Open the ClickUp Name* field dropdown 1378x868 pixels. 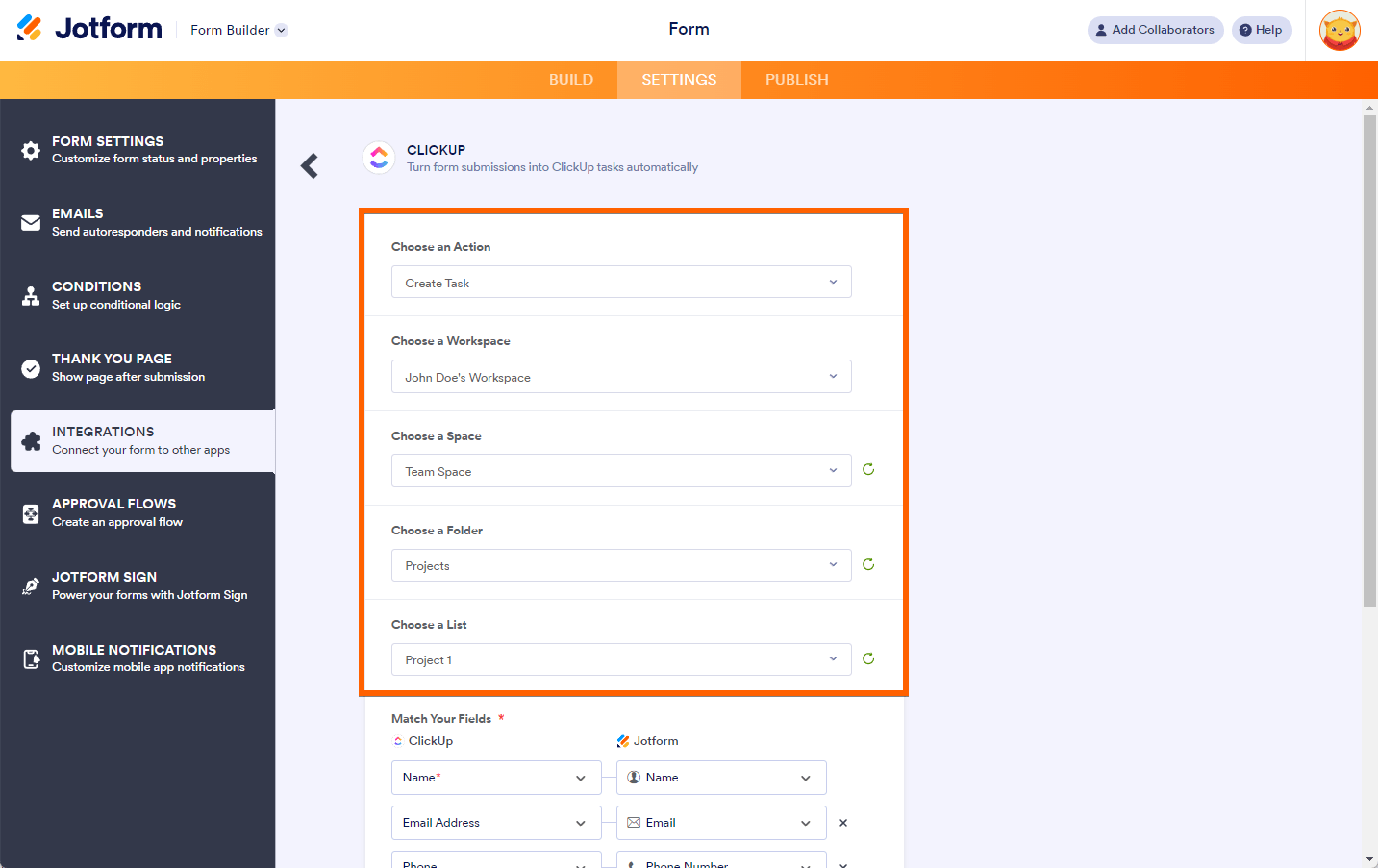click(496, 778)
